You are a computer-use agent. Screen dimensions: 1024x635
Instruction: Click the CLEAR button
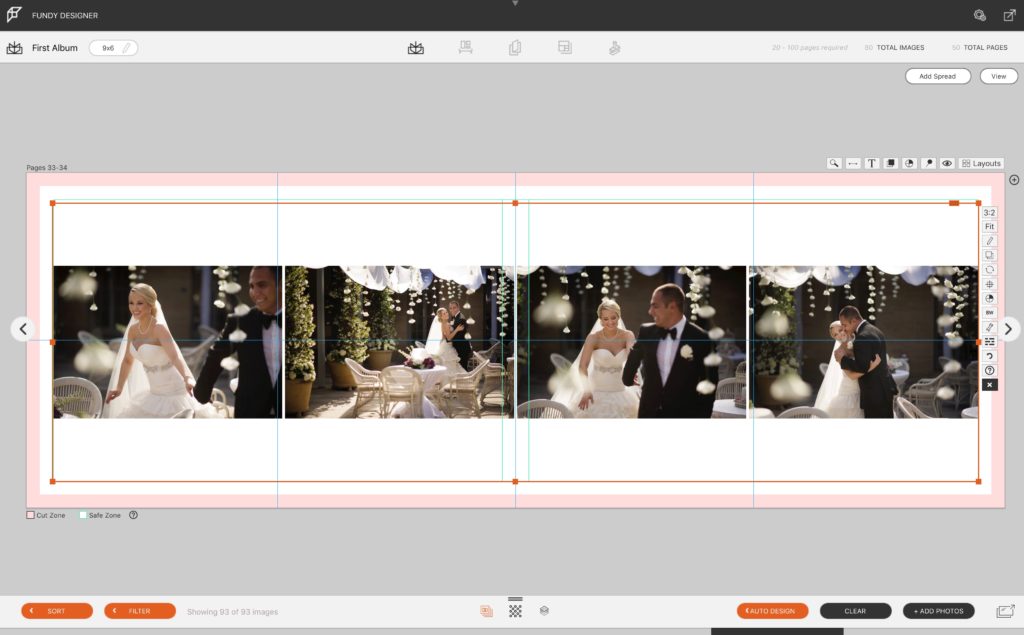point(856,611)
